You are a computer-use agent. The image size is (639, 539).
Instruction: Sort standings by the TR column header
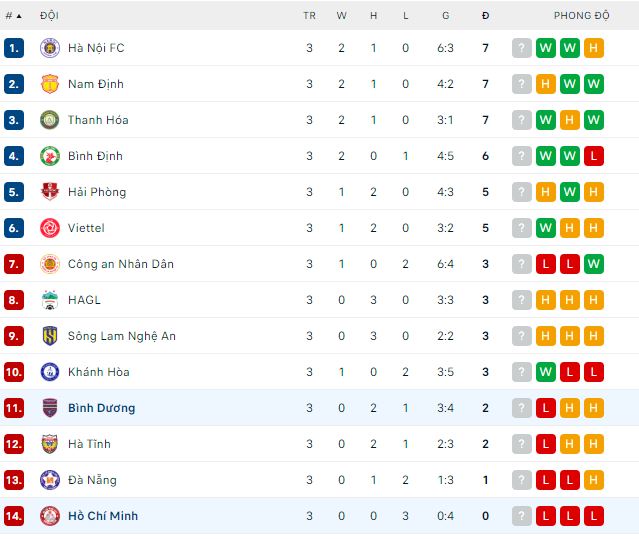pos(309,16)
